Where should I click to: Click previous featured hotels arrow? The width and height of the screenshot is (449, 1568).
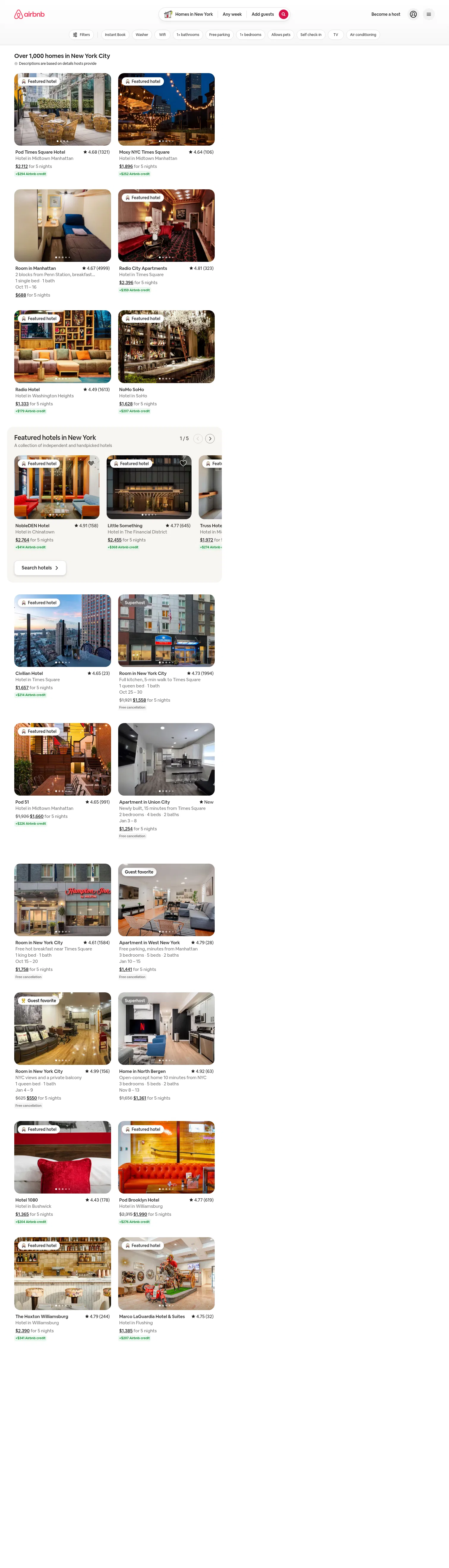[198, 438]
